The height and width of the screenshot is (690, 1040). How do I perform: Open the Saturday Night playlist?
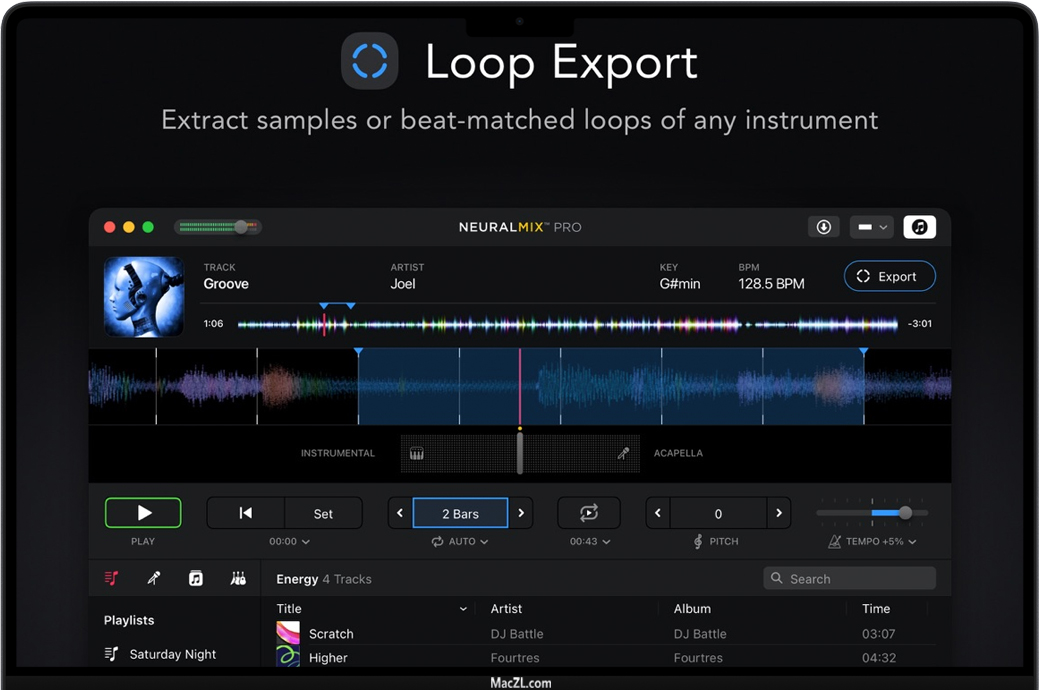pos(172,654)
